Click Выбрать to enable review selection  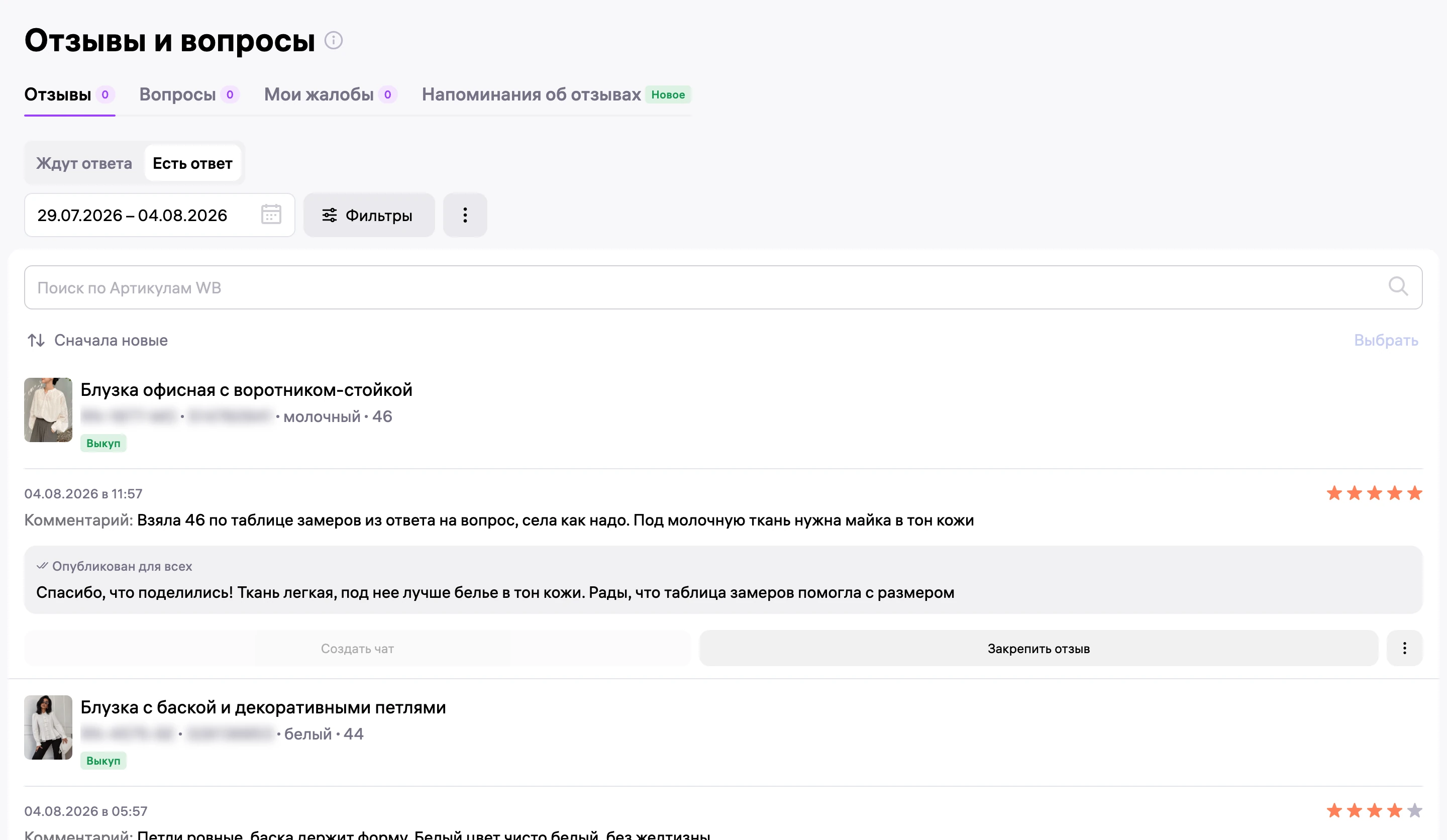pos(1386,341)
